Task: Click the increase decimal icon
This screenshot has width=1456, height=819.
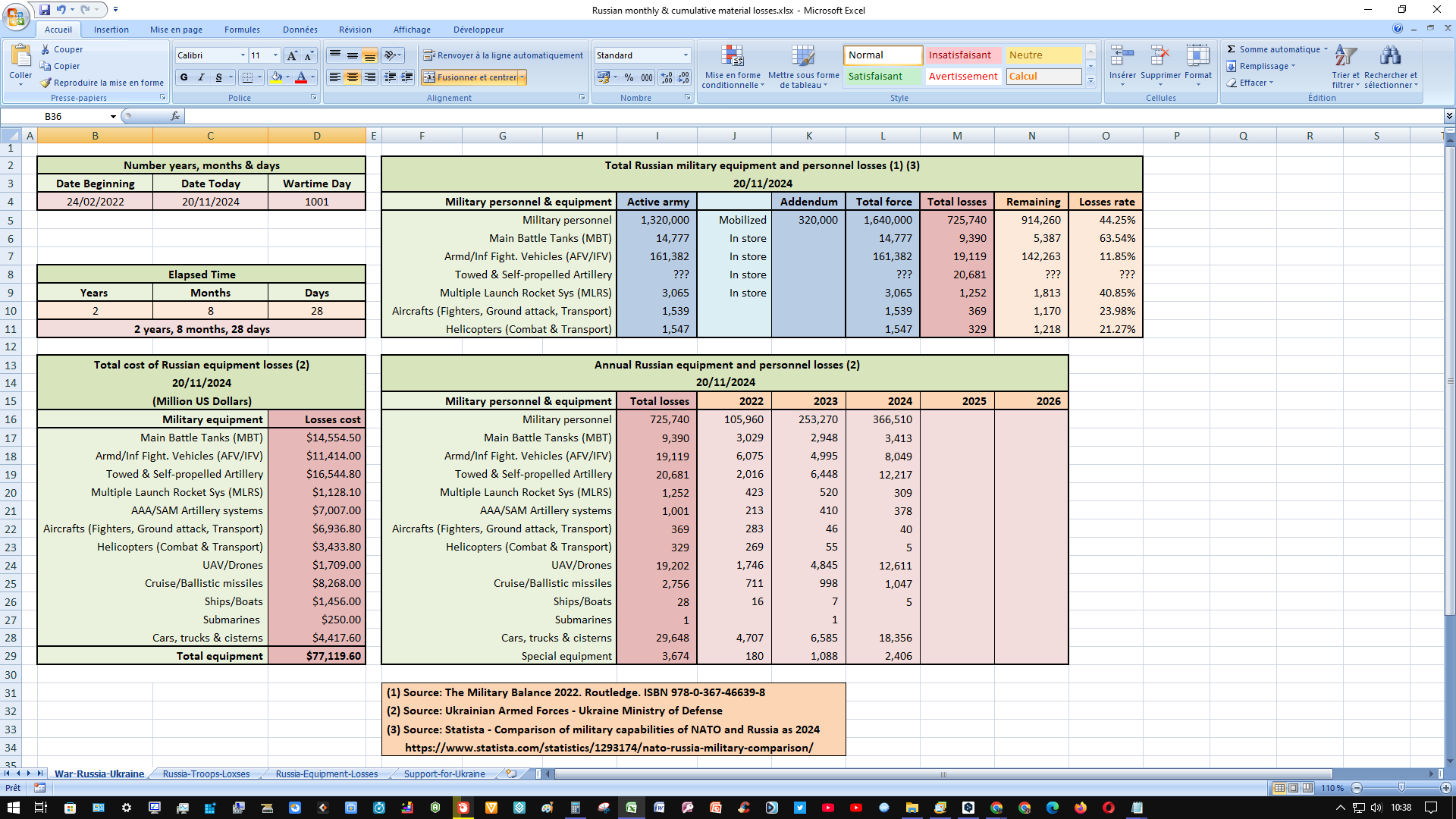Action: click(666, 77)
